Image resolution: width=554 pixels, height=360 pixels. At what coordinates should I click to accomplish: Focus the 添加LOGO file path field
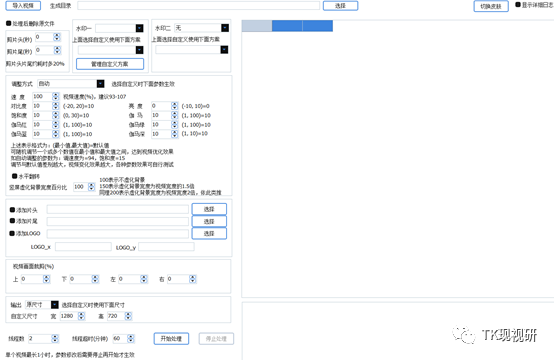point(118,234)
